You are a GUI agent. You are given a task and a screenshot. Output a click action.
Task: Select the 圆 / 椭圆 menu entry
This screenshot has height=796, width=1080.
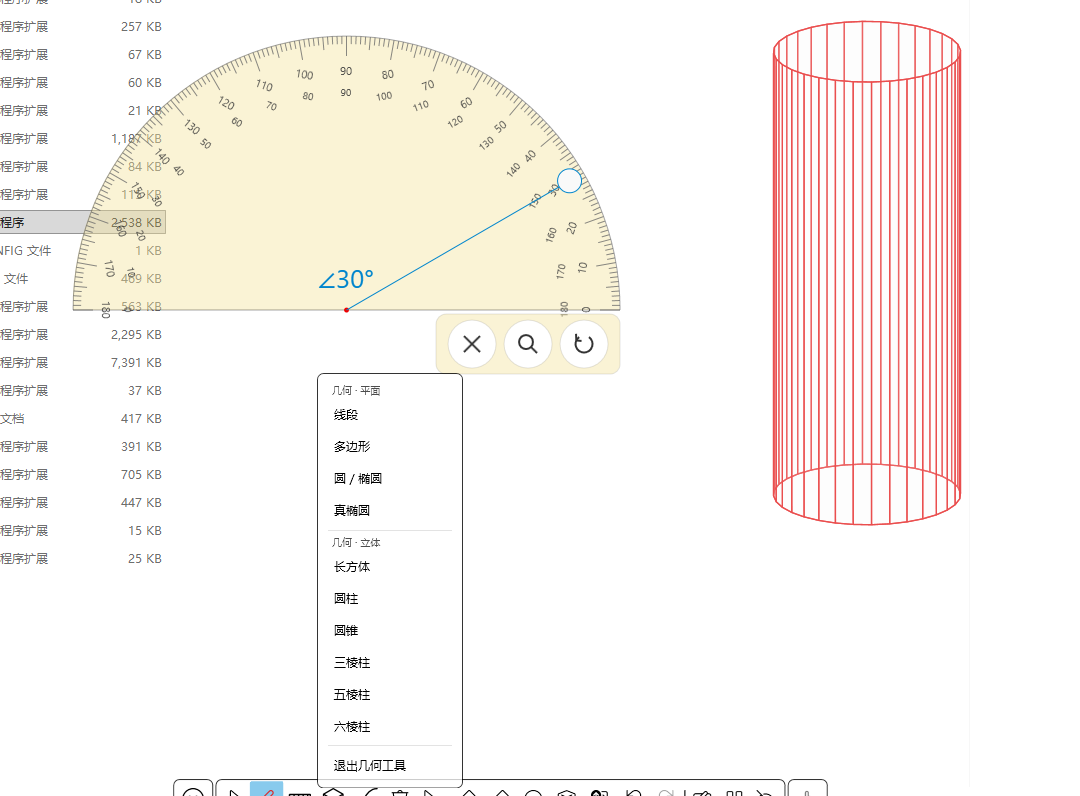pyautogui.click(x=390, y=479)
